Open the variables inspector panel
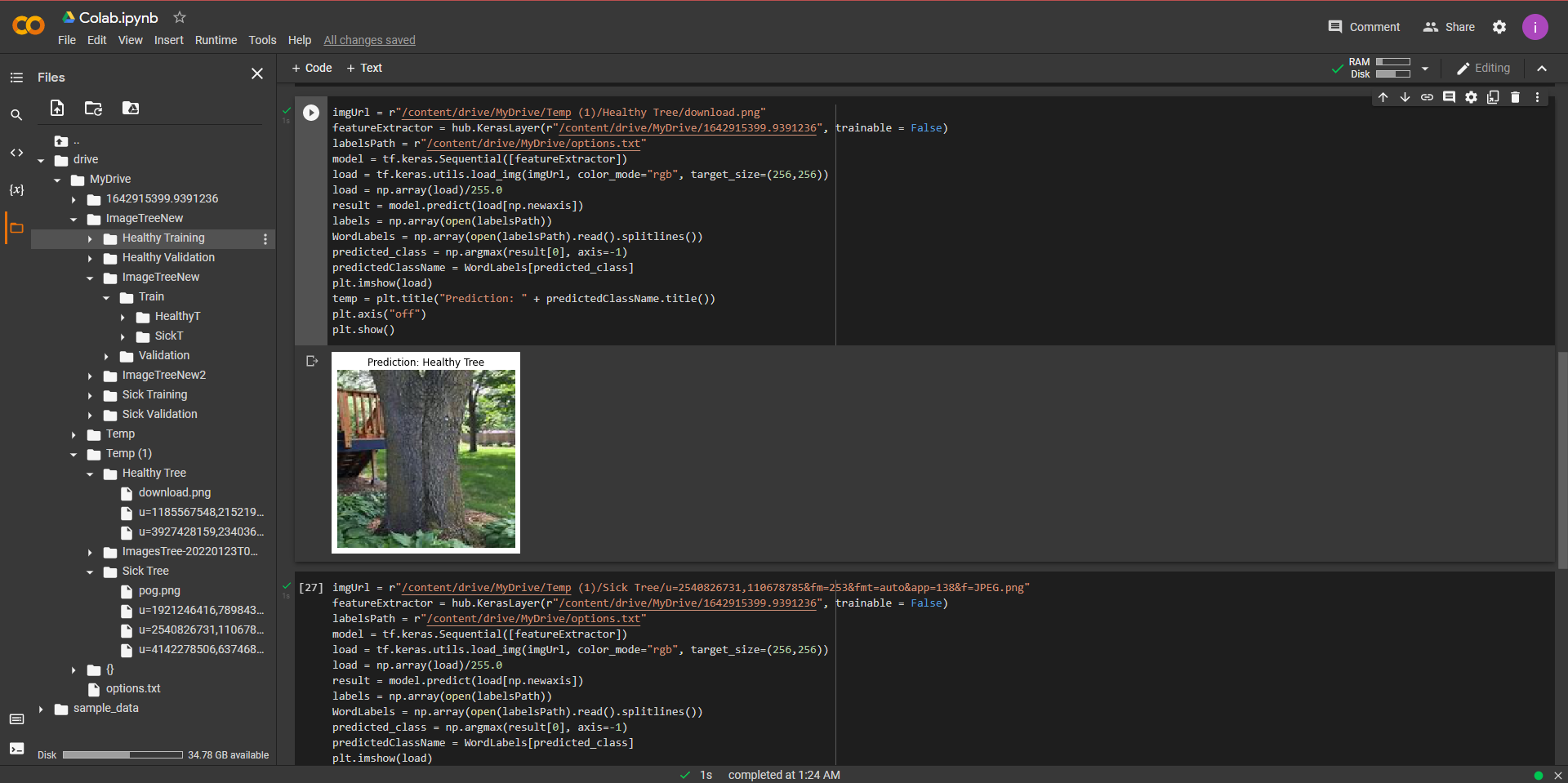Viewport: 1568px width, 783px height. [16, 190]
